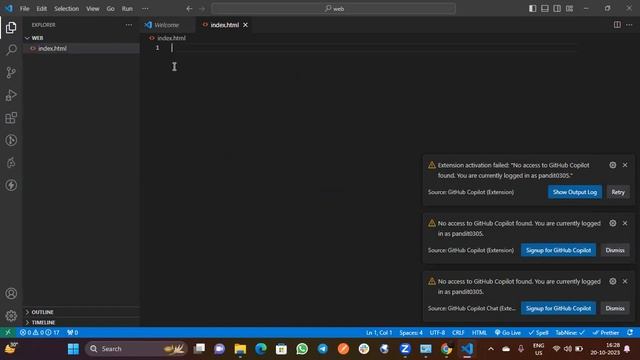Screen dimensions: 640x360
Task: Open the Explorer view in activity bar
Action: coord(11,28)
